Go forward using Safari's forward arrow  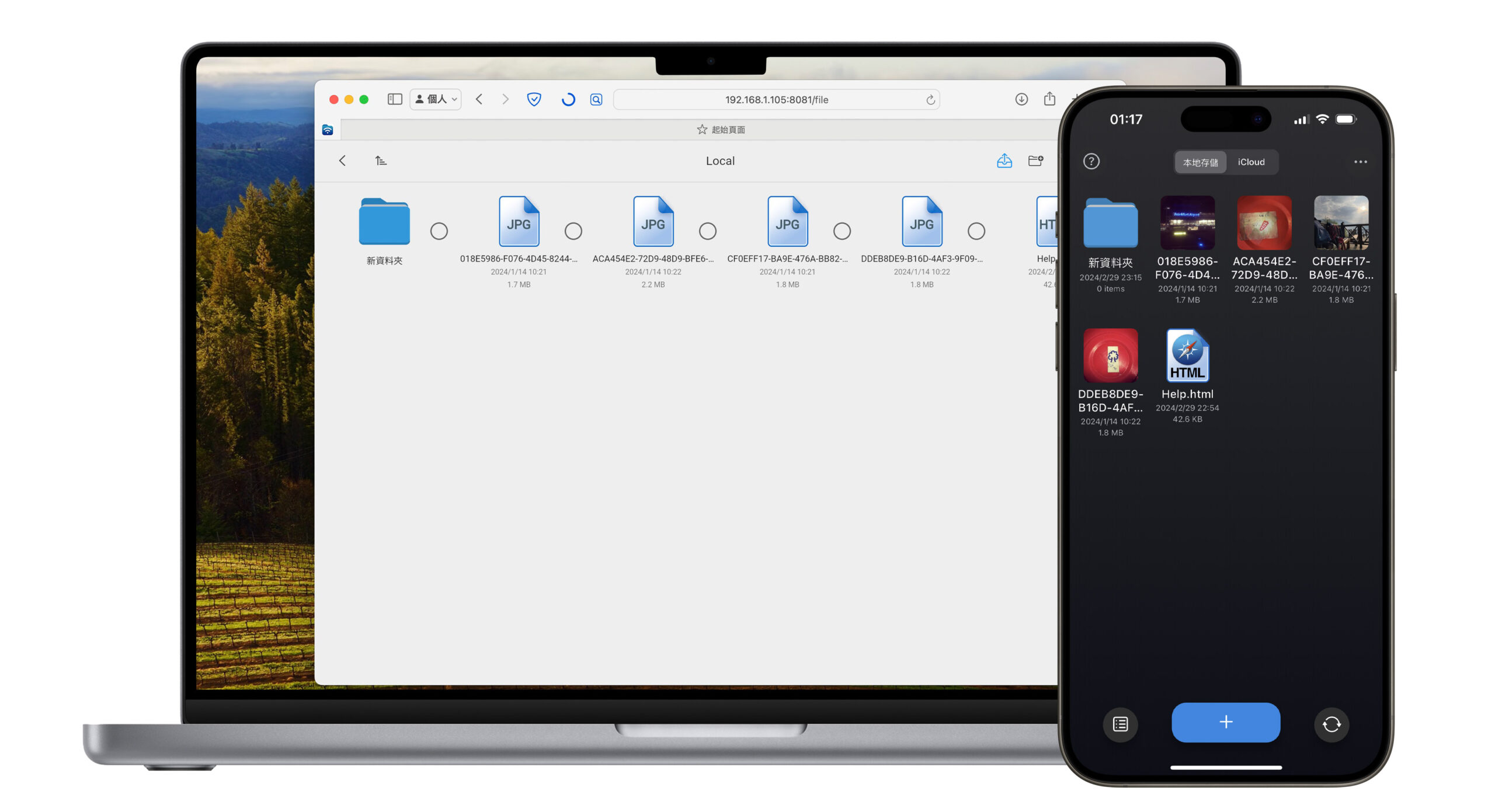point(505,99)
